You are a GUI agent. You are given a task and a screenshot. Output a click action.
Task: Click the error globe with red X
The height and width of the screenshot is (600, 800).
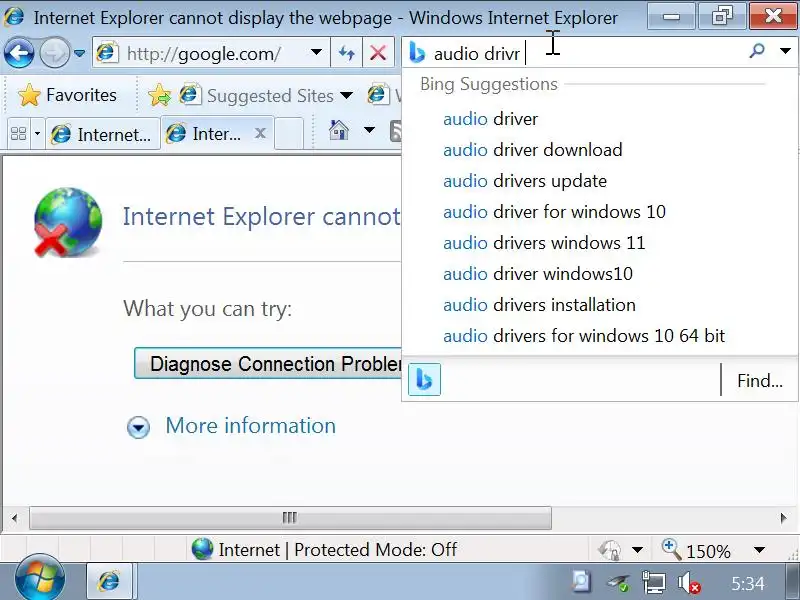[67, 222]
